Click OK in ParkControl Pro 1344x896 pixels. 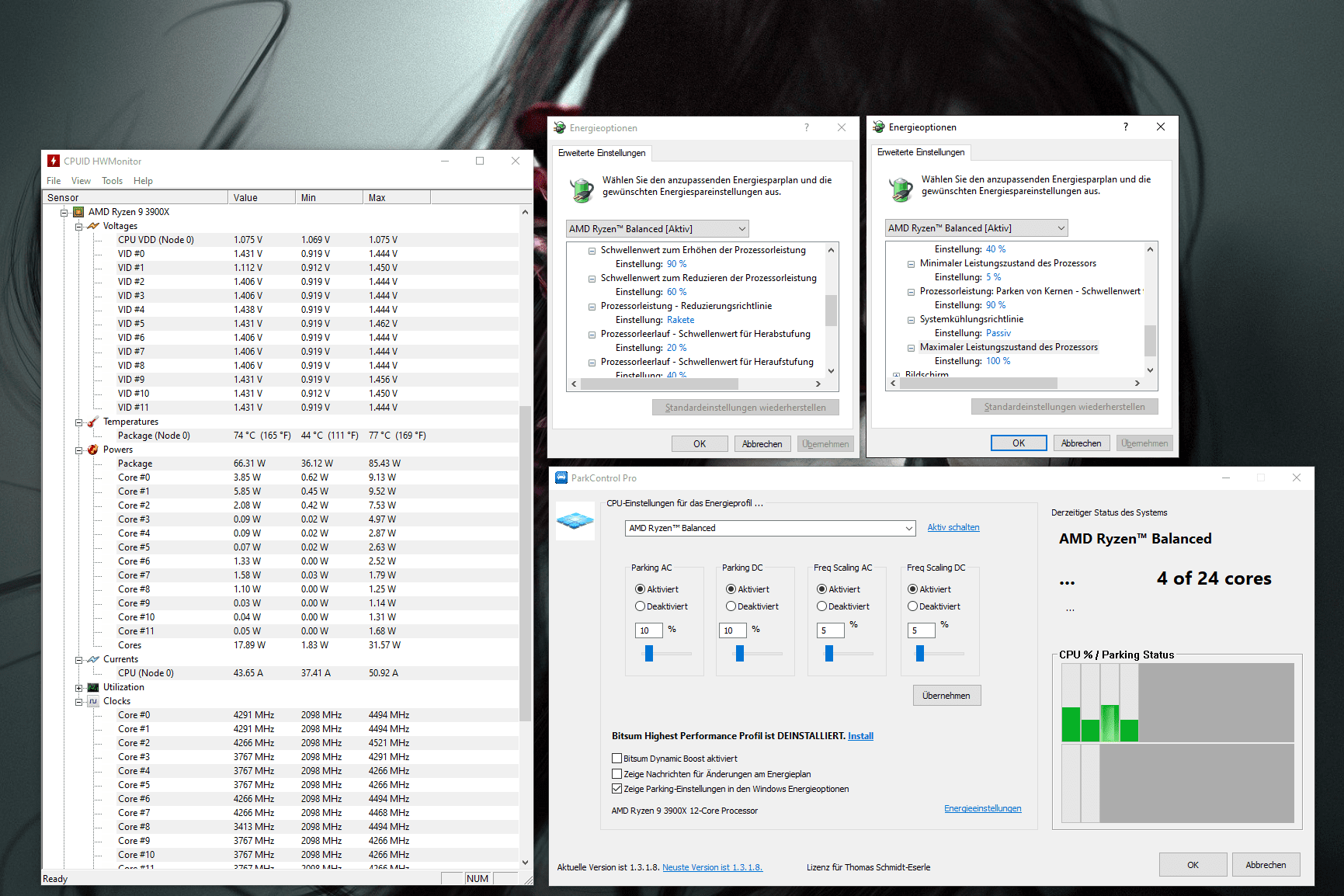[1193, 865]
